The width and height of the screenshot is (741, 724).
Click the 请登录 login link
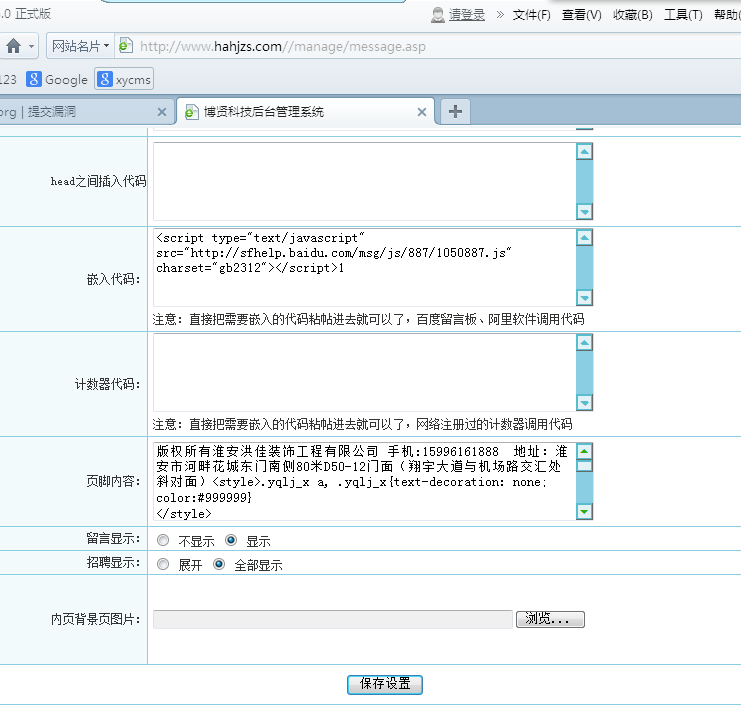point(466,15)
